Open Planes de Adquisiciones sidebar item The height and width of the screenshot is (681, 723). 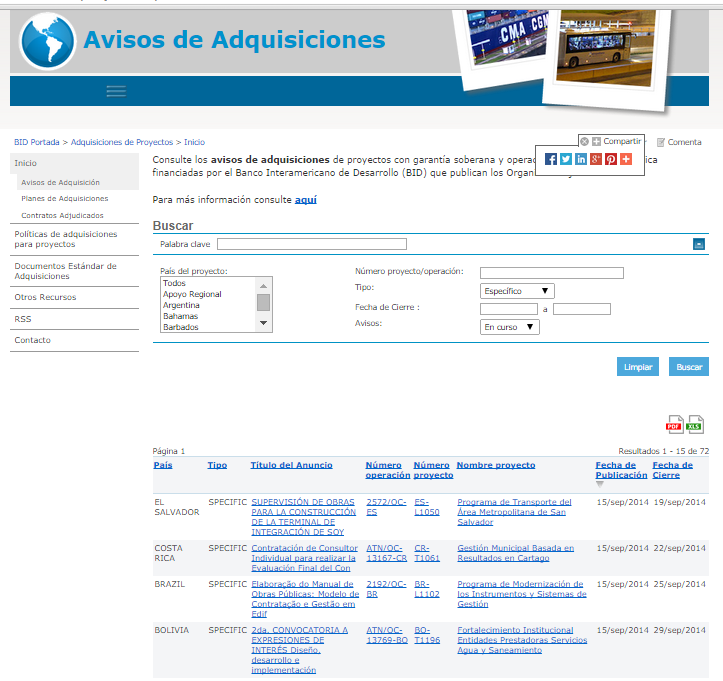64,199
